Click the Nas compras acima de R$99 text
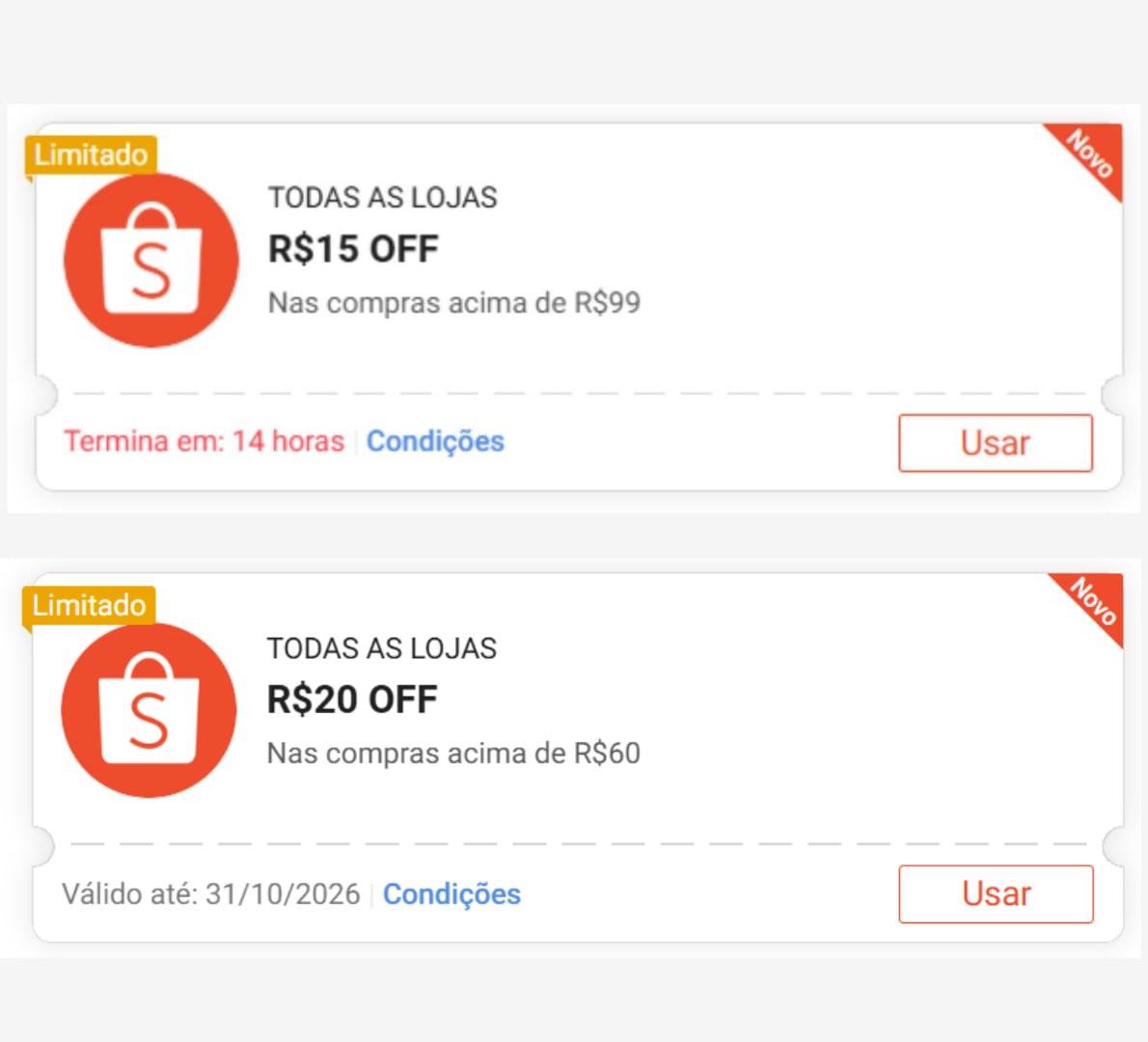 click(x=454, y=302)
